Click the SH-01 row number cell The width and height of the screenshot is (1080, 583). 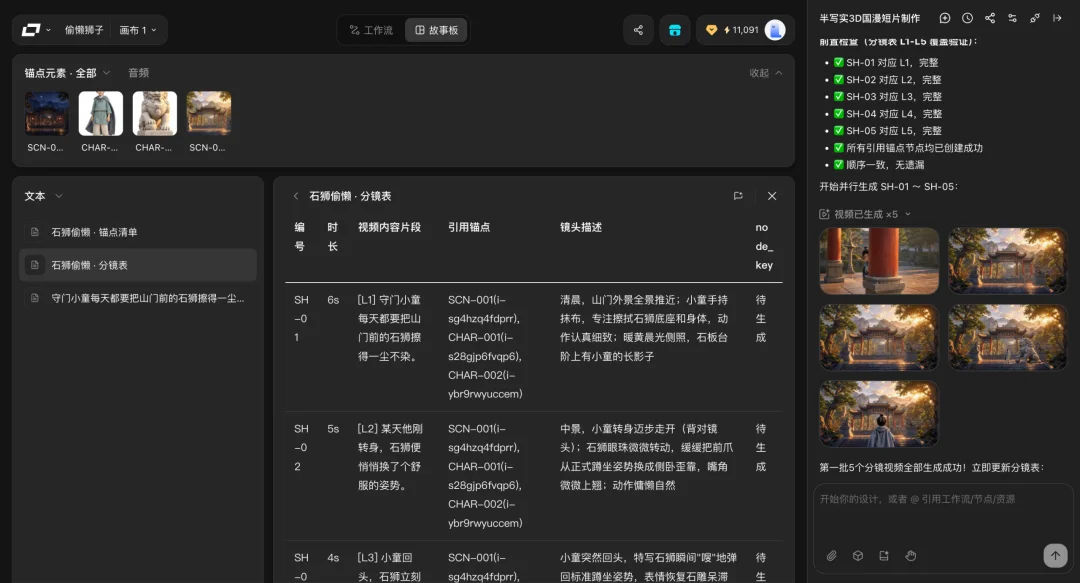click(x=301, y=318)
